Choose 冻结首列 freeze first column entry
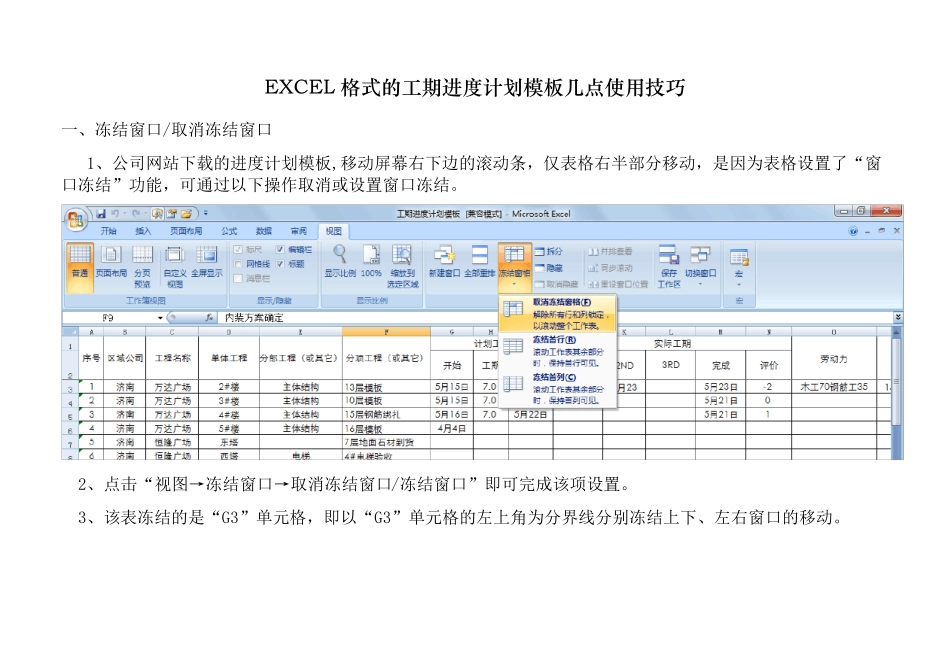950x672 pixels. tap(557, 388)
